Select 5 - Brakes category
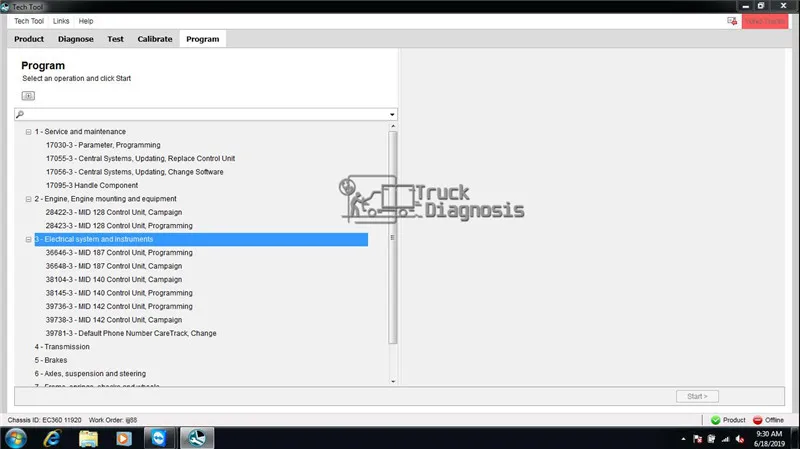The width and height of the screenshot is (800, 449). 51,360
